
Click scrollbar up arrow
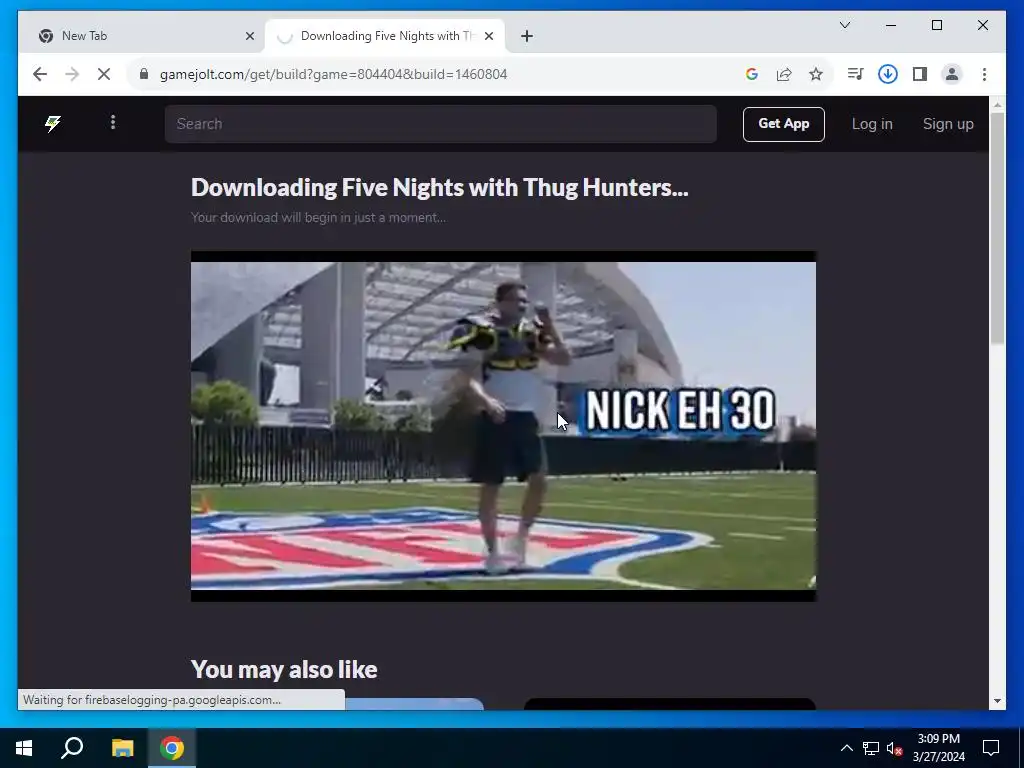coord(997,104)
